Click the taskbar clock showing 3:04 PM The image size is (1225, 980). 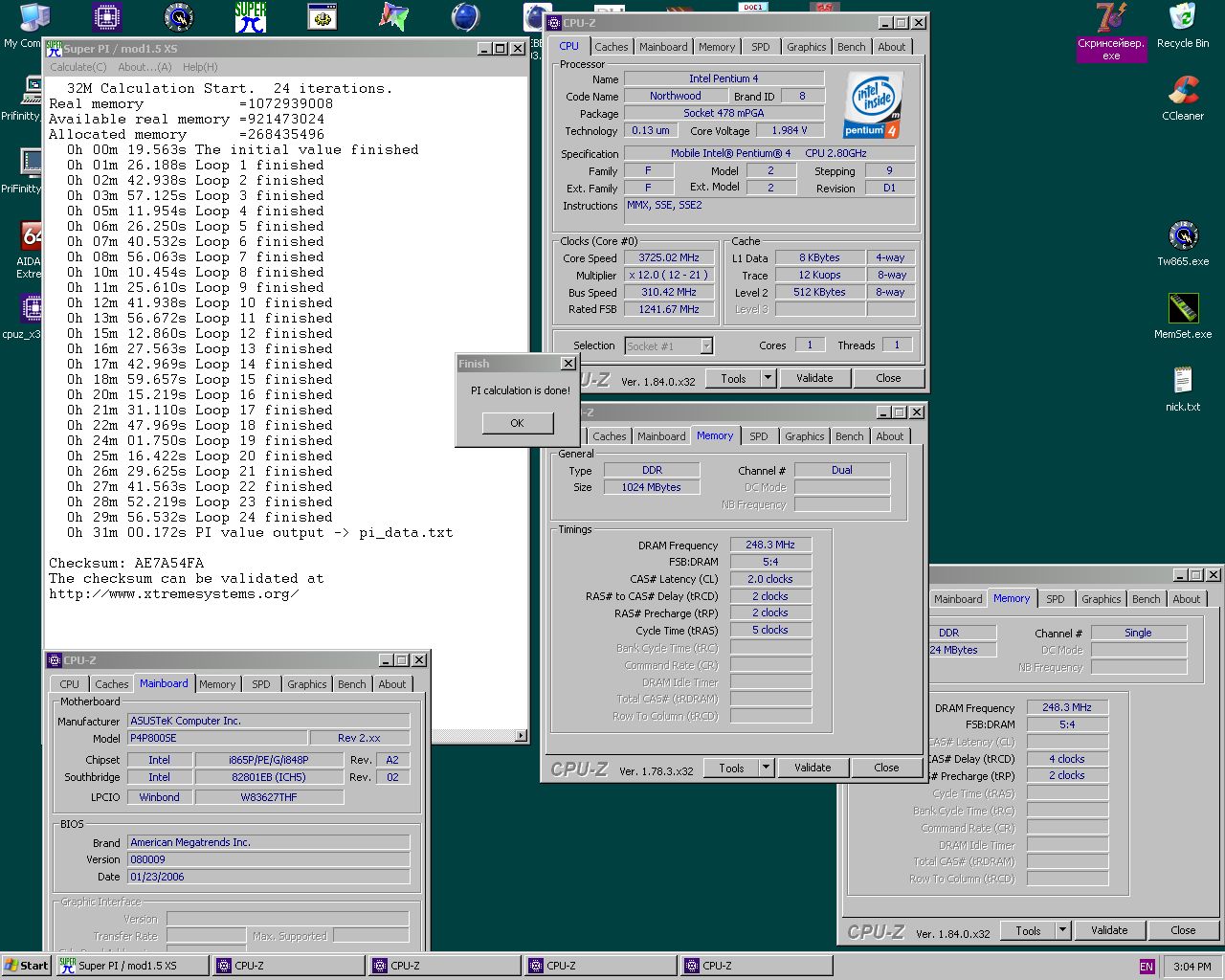[1192, 967]
